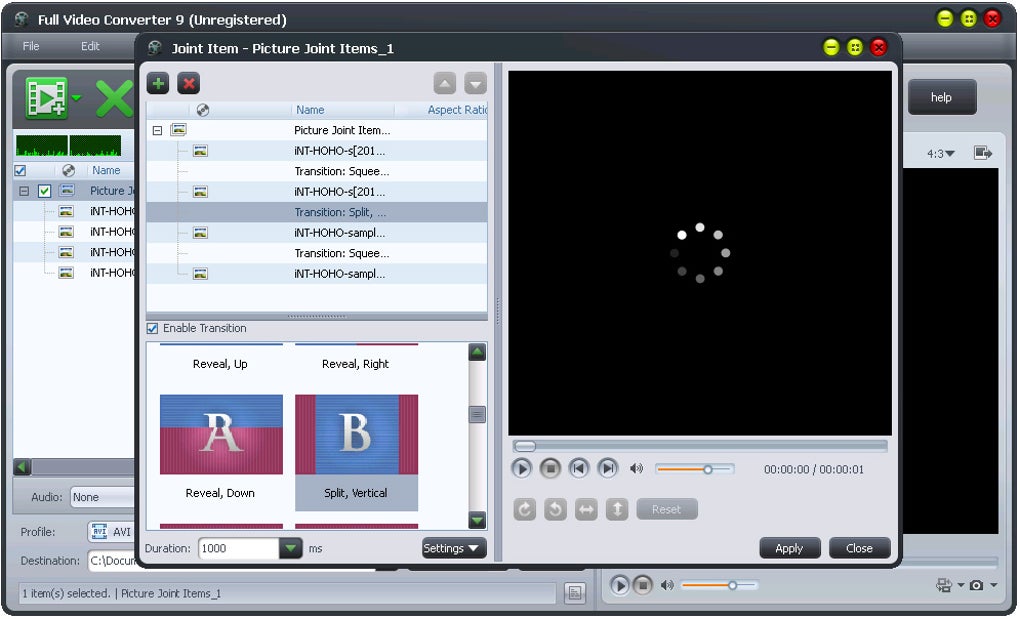The height and width of the screenshot is (619, 1020).
Task: Open the 4:3 aspect ratio dropdown
Action: (x=941, y=153)
